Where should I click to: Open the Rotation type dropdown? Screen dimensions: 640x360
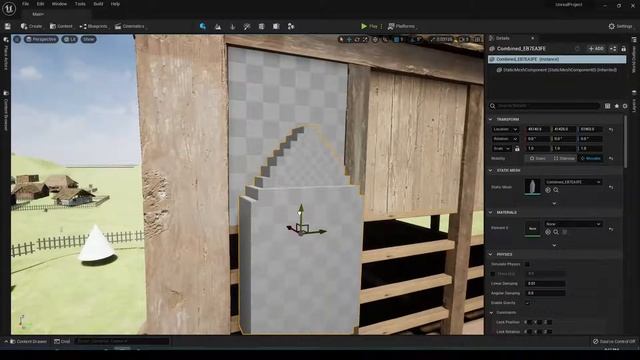505,139
